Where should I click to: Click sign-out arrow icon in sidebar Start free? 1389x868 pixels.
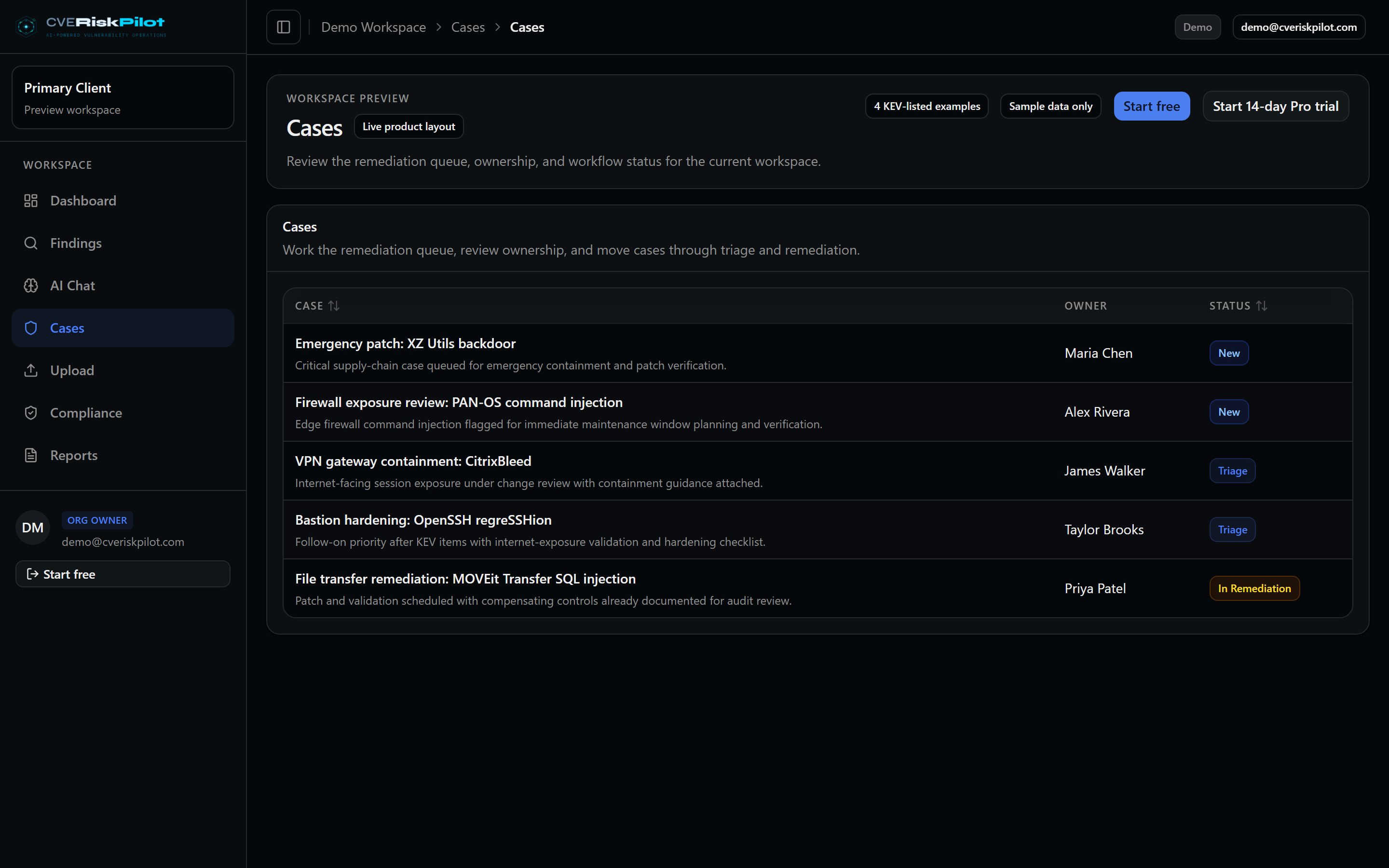click(33, 574)
